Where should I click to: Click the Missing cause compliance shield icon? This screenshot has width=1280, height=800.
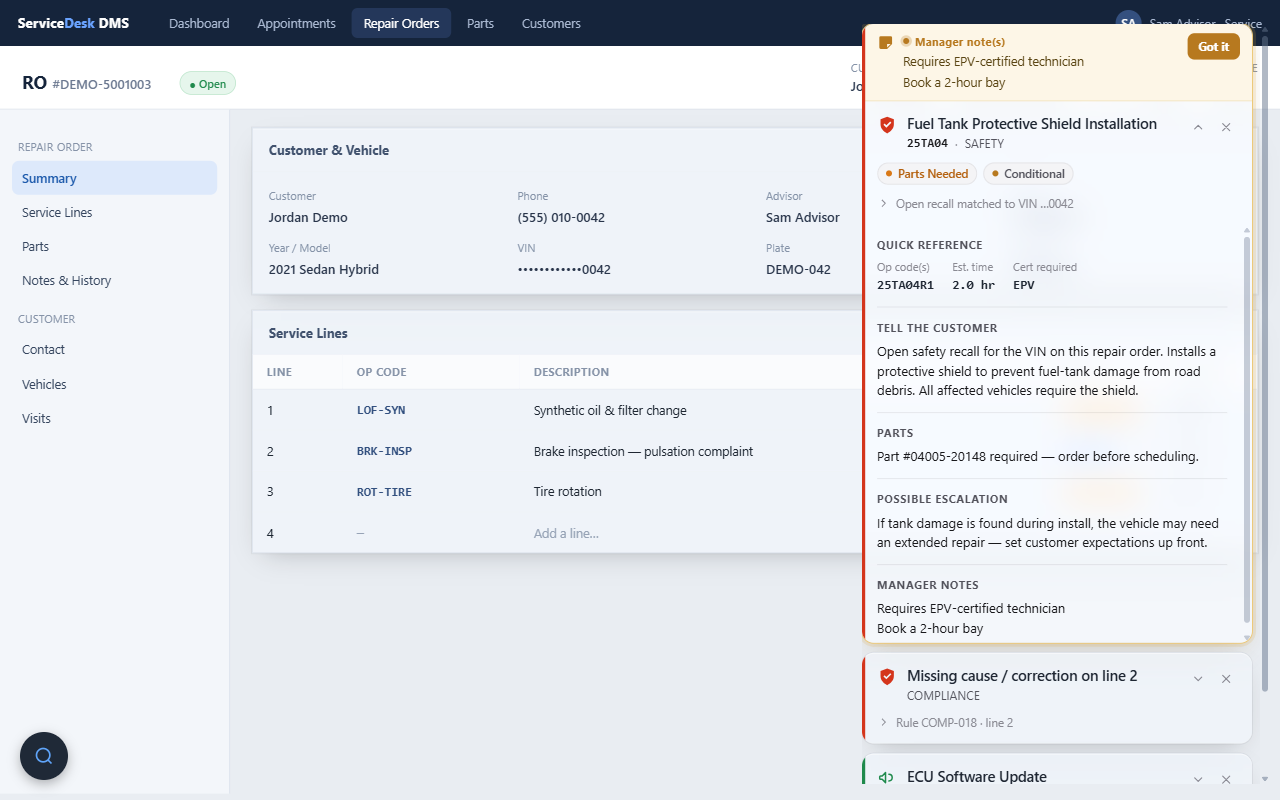click(x=886, y=677)
